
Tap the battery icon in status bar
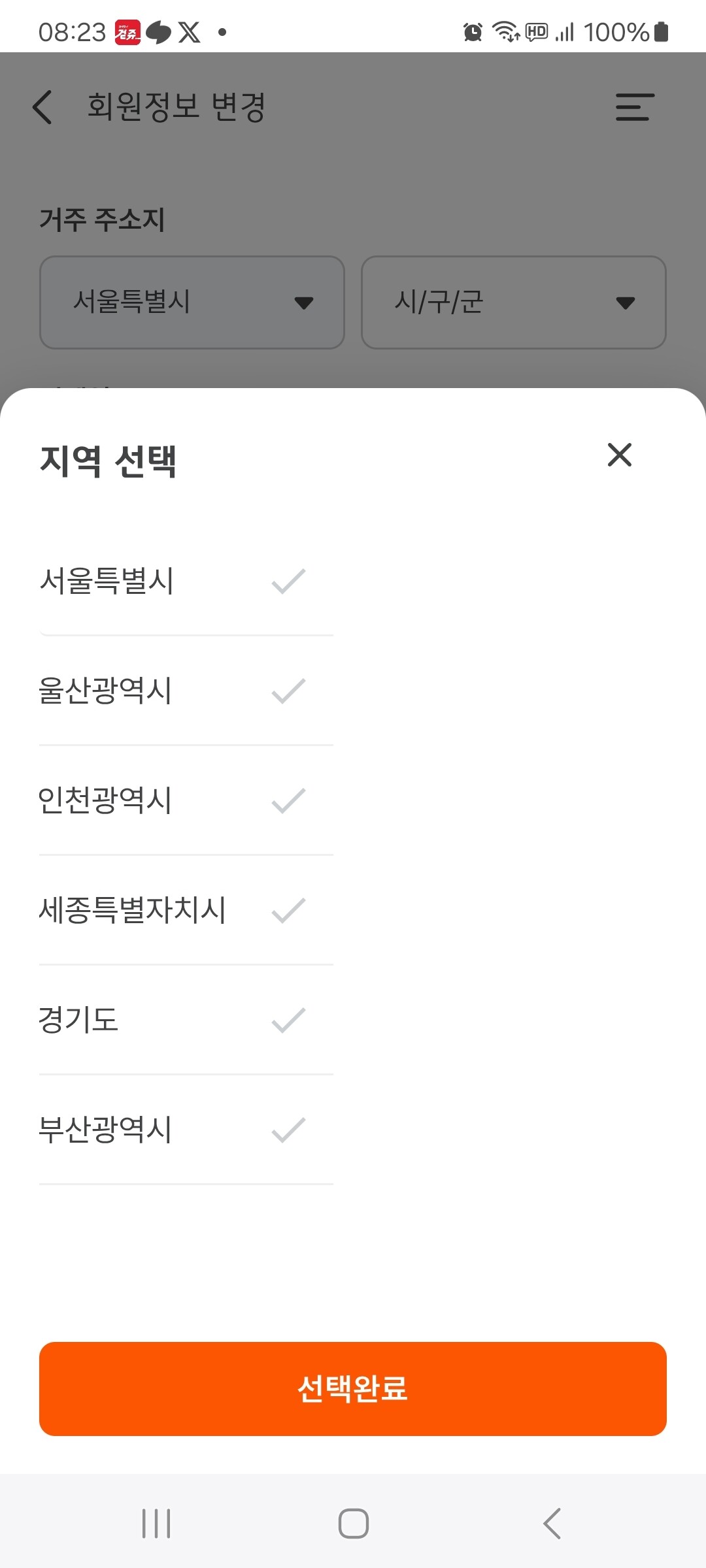(x=661, y=31)
